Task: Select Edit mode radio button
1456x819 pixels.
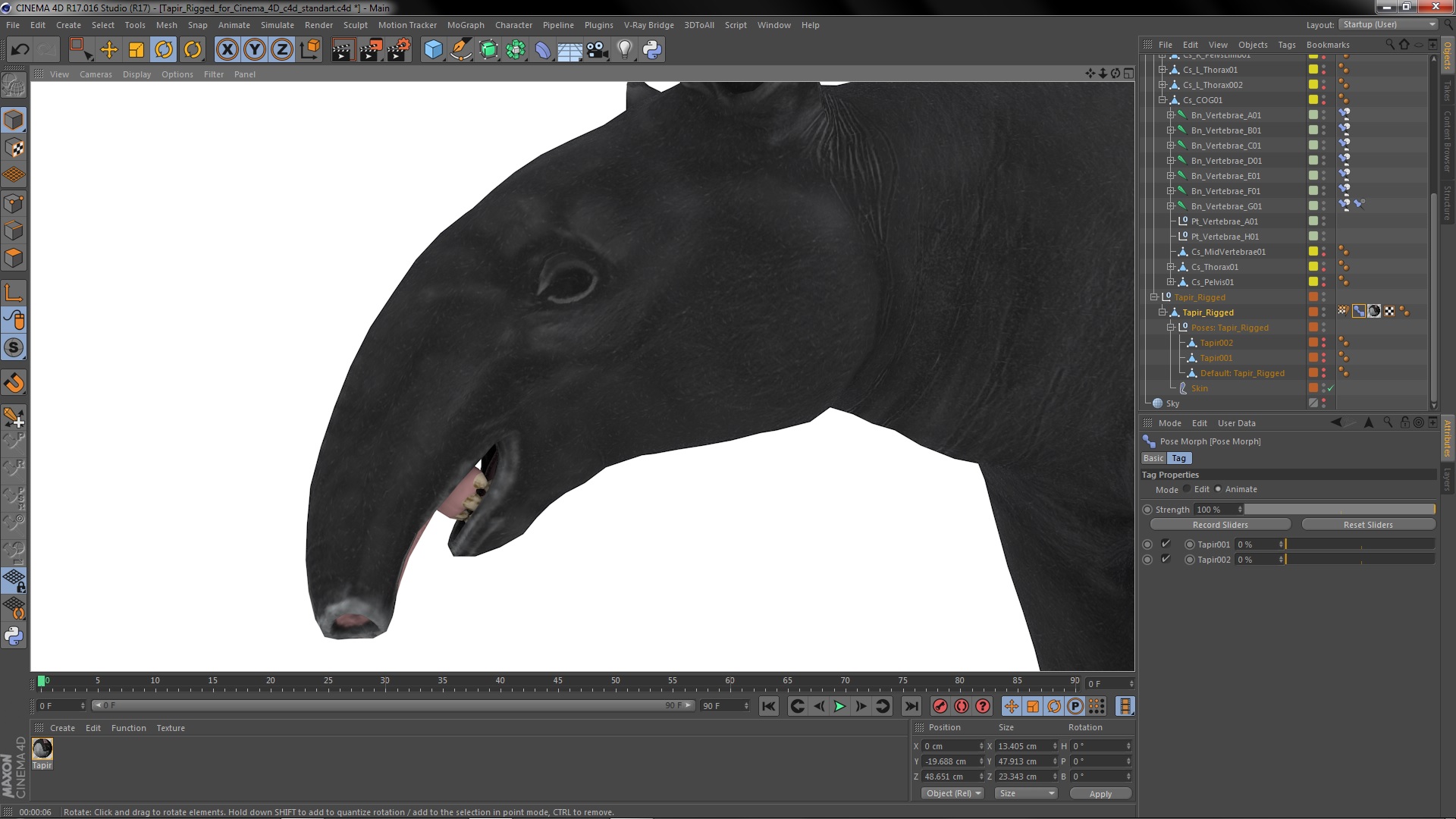Action: point(1188,489)
